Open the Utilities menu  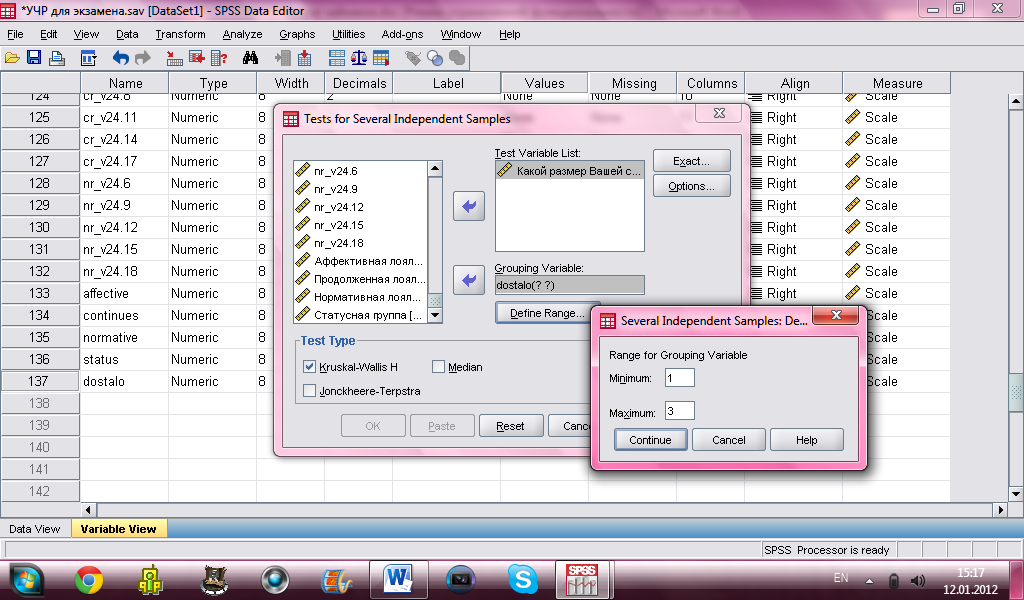(349, 34)
